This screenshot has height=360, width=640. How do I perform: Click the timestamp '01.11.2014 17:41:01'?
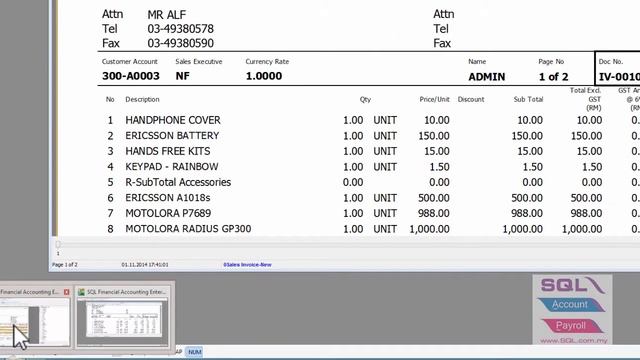[145, 265]
